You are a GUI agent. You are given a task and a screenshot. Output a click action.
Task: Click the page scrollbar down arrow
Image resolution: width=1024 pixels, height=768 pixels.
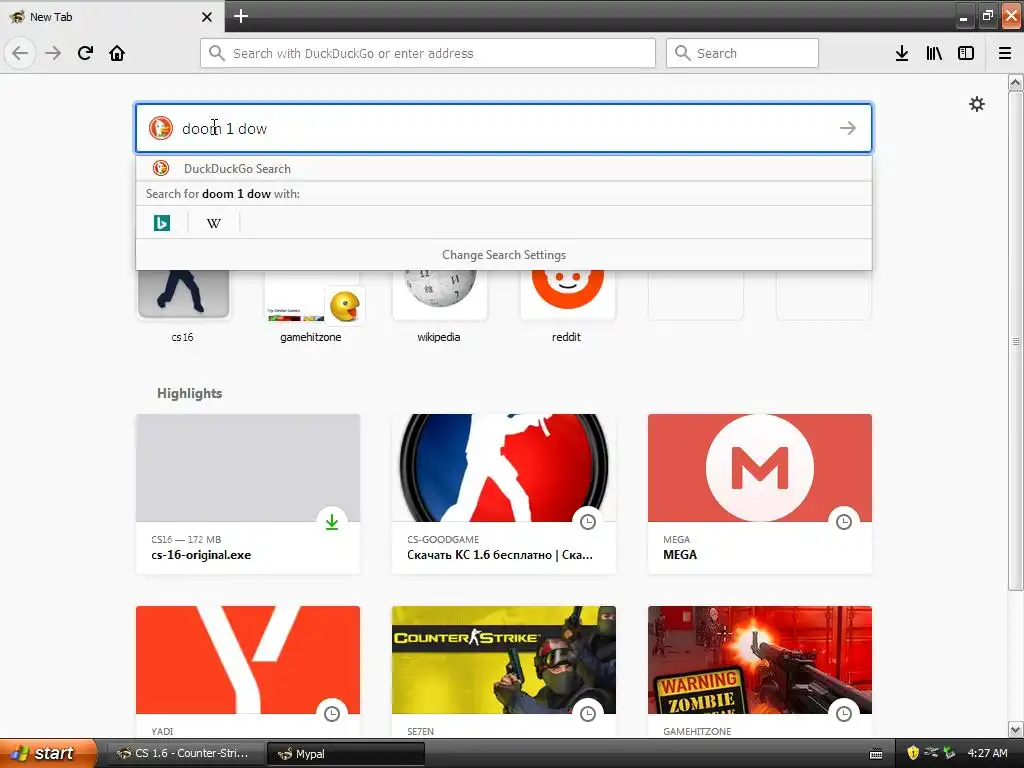[1015, 729]
